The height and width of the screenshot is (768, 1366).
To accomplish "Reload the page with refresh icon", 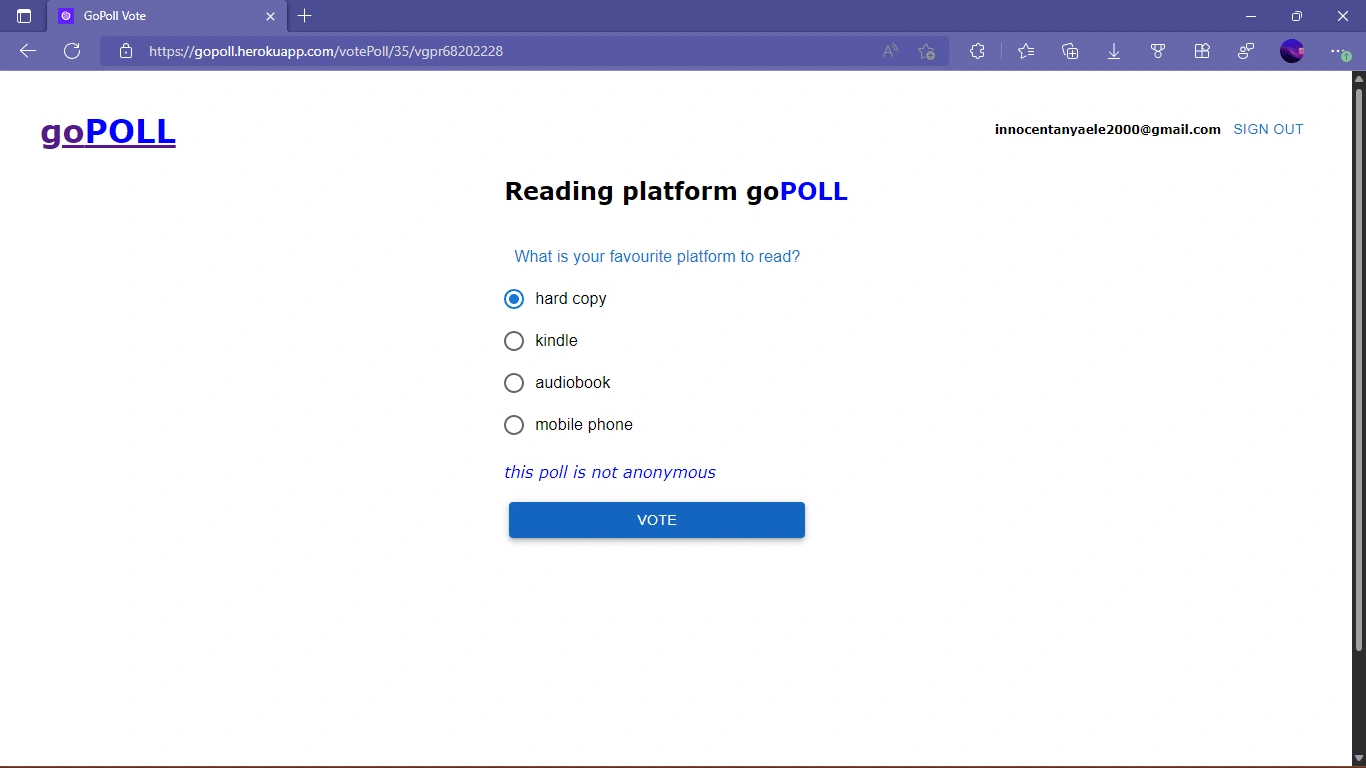I will click(x=72, y=51).
